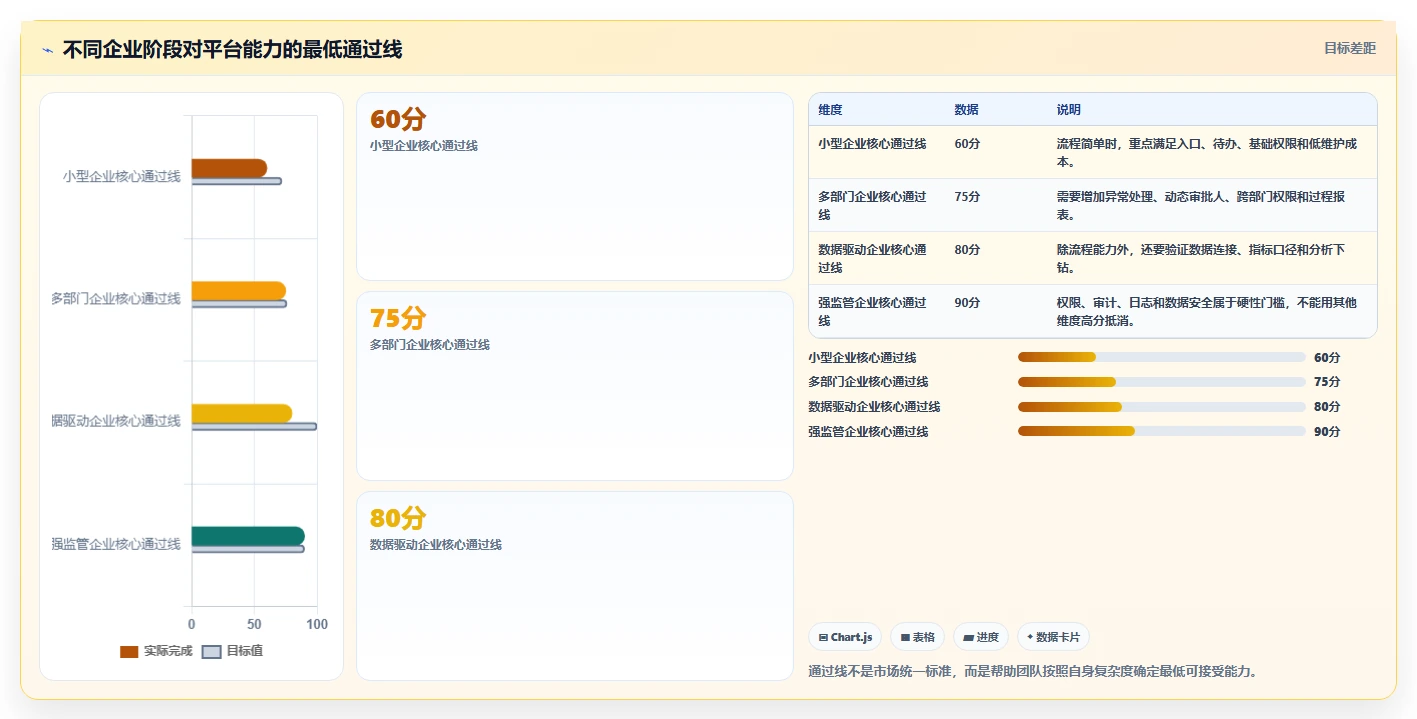Open the 60分 data card

point(575,187)
